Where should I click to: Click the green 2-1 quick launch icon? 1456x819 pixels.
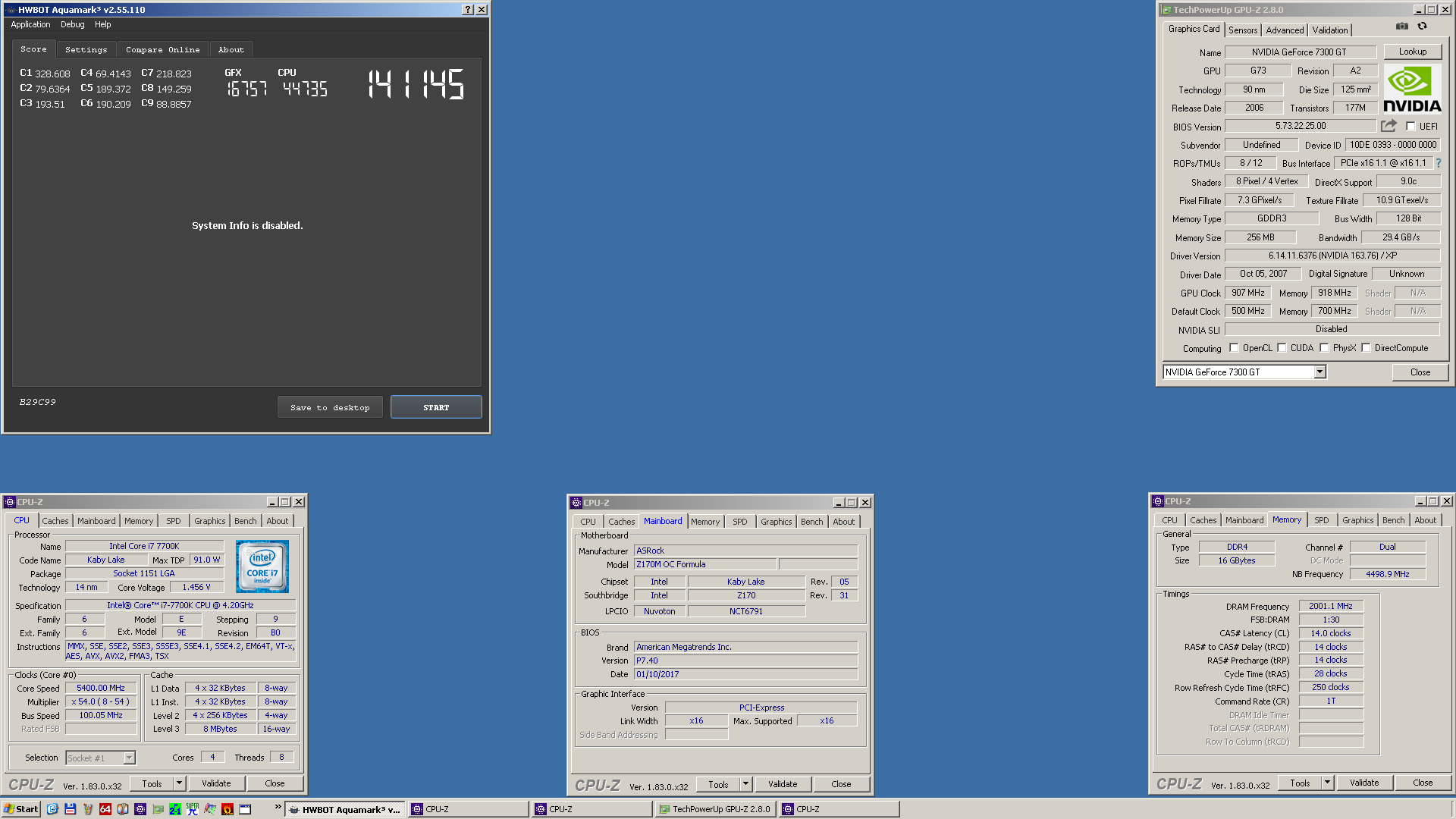[x=174, y=809]
